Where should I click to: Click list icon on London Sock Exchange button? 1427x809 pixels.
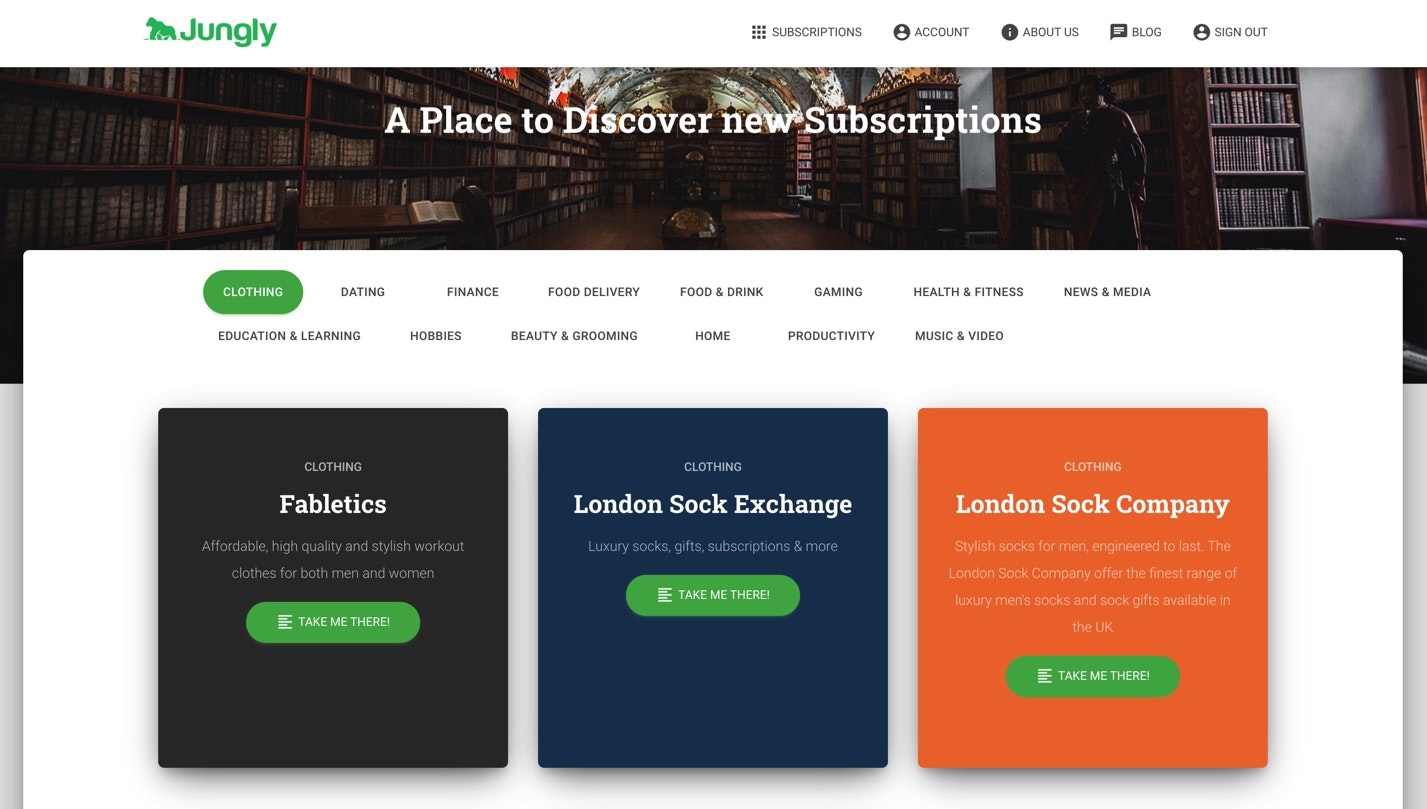click(665, 595)
